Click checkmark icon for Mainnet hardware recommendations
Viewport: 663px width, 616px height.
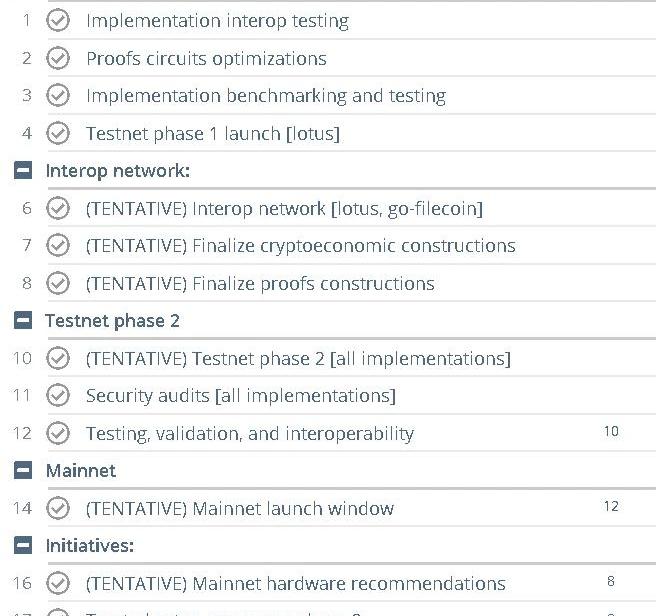[x=58, y=583]
